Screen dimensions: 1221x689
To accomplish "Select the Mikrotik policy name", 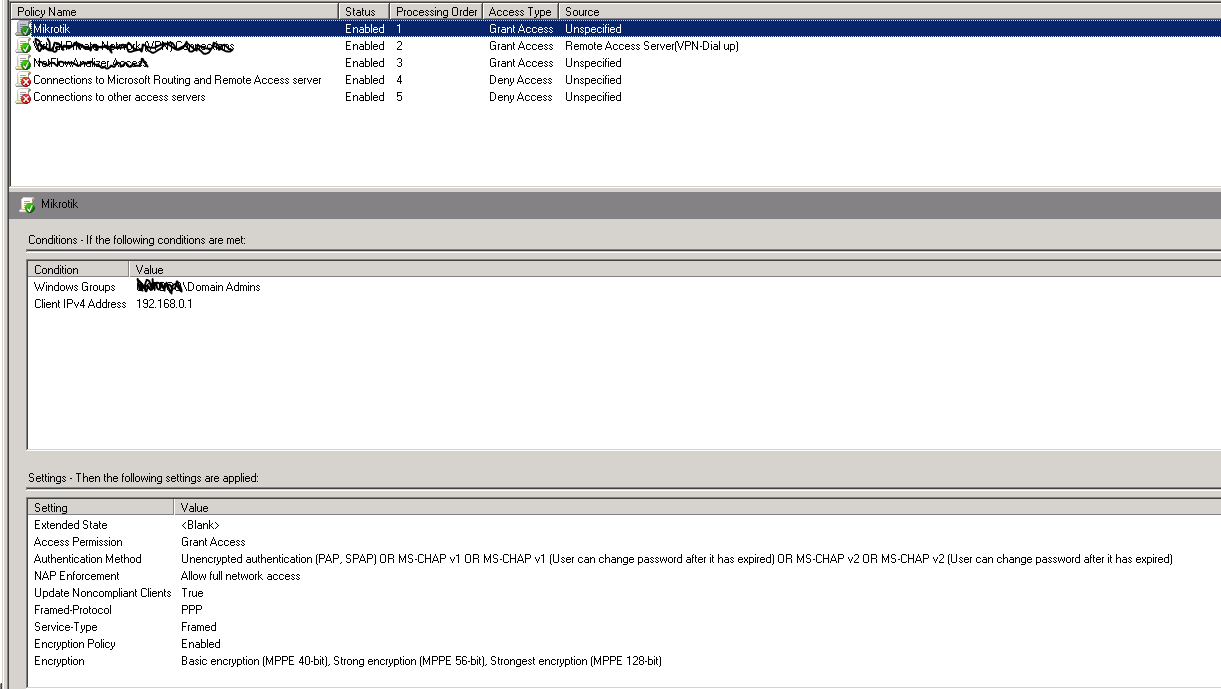I will point(51,29).
